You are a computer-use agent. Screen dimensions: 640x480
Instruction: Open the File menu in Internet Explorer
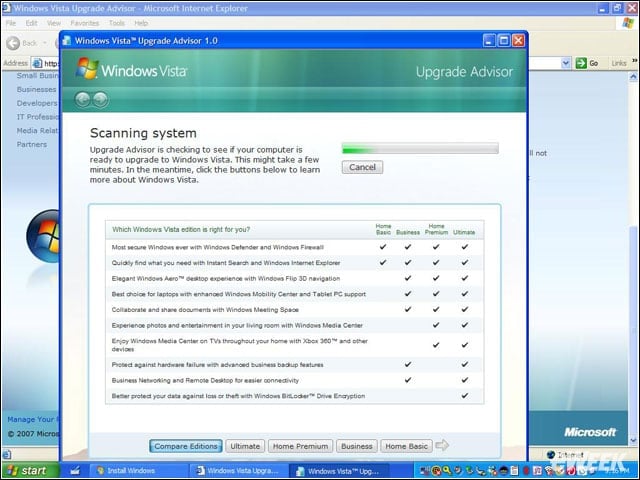pyautogui.click(x=11, y=23)
